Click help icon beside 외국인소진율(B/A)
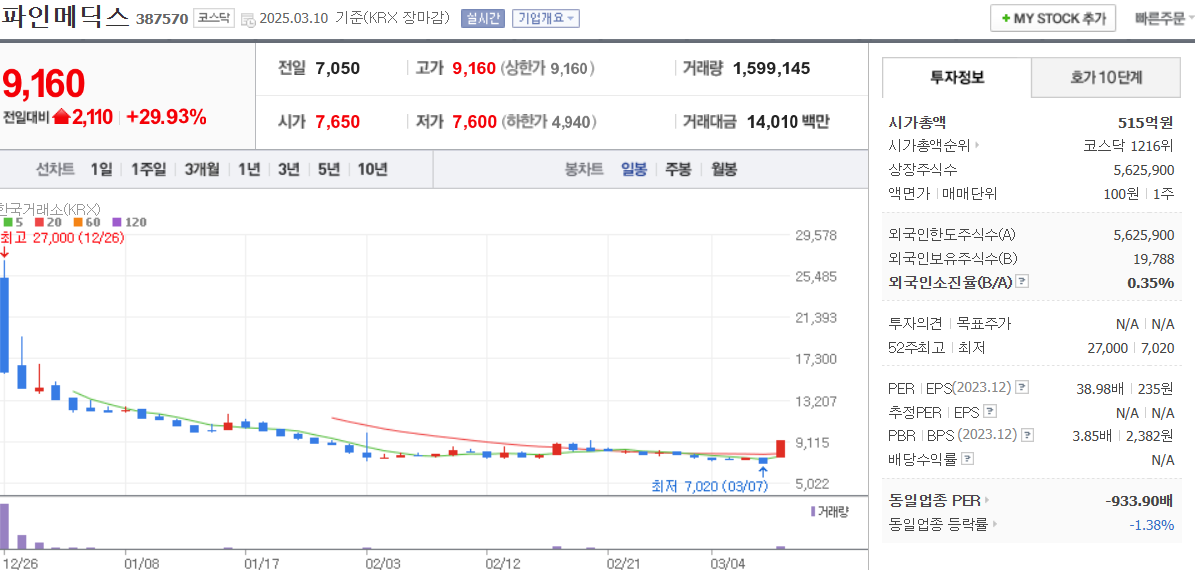 [1021, 282]
